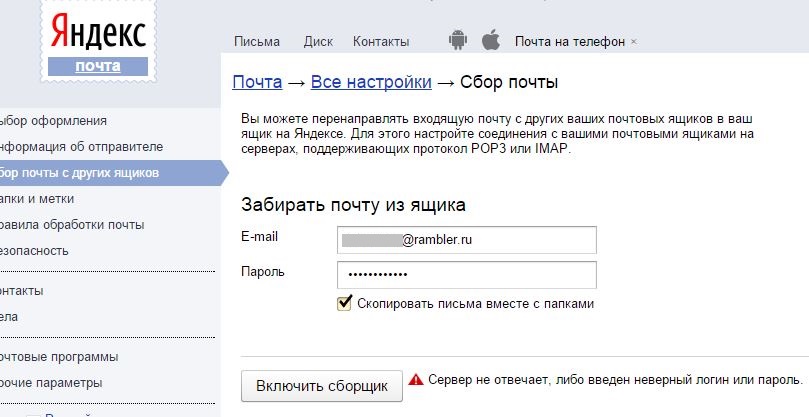
Task: Click the Android robot icon
Action: coord(458,40)
